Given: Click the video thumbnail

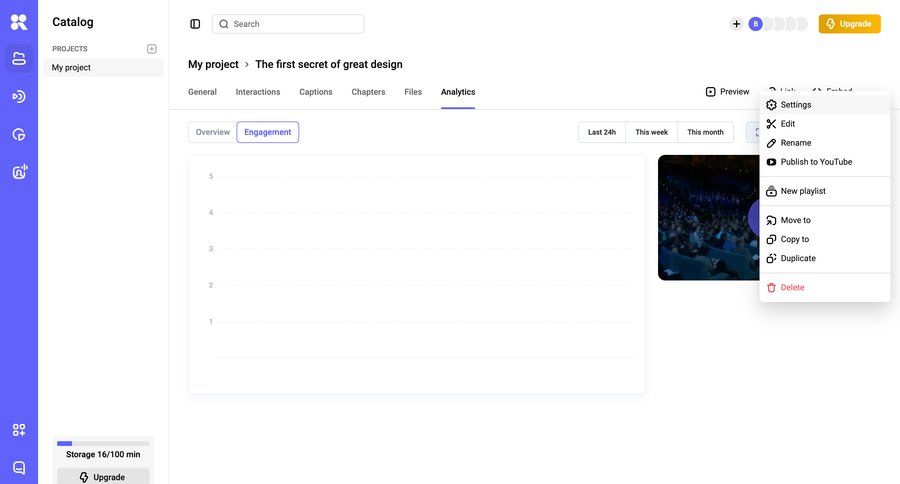Looking at the screenshot, I should coord(708,218).
